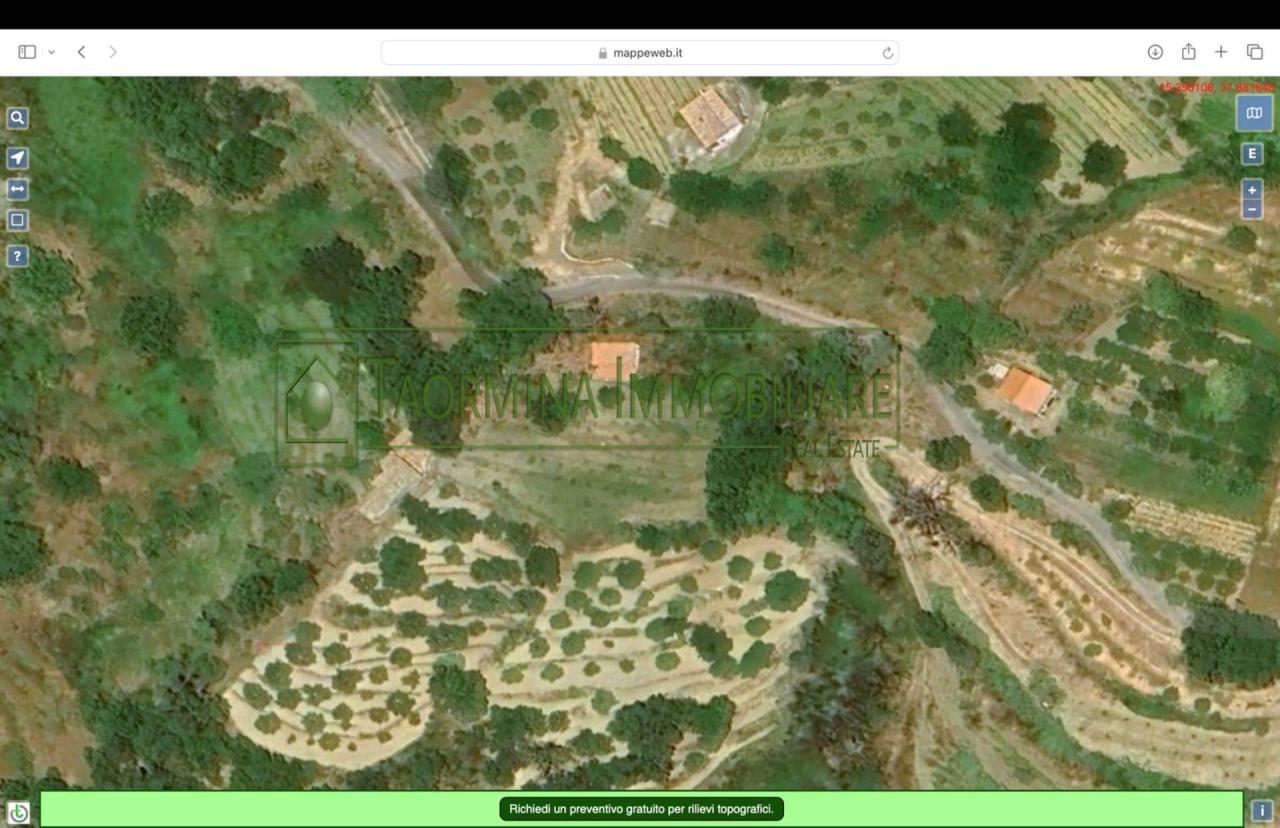Zoom in with the plus button
The image size is (1280, 828).
(x=1251, y=189)
